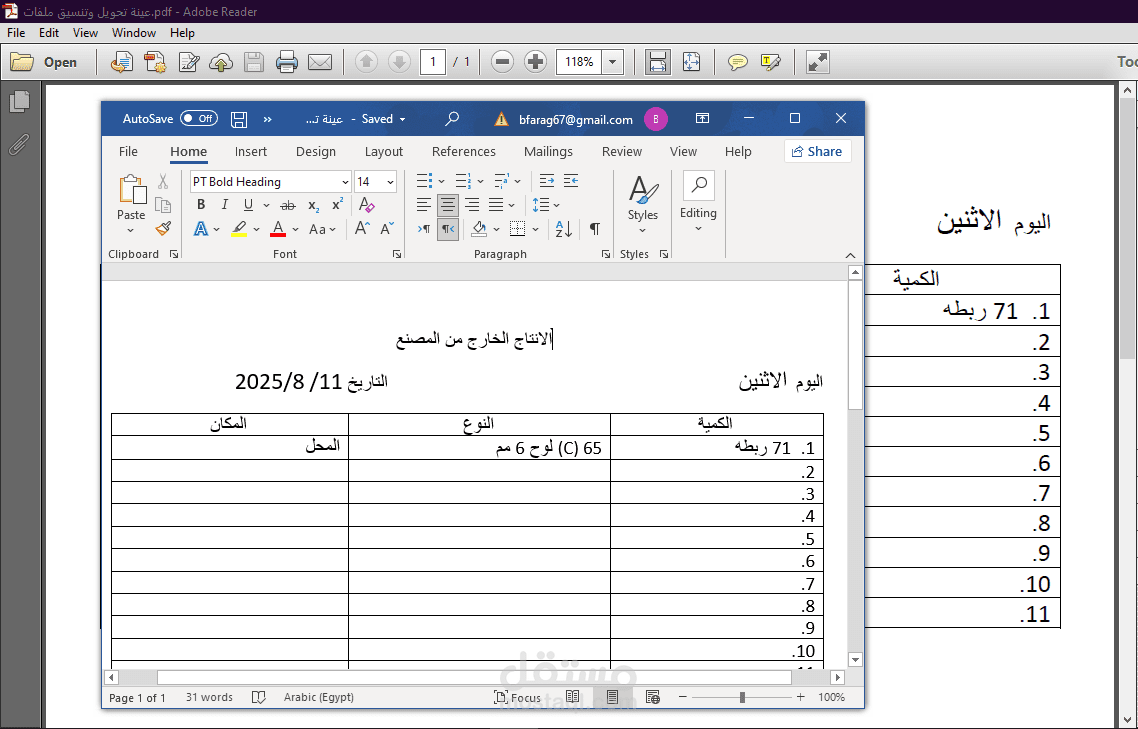The height and width of the screenshot is (729, 1138).
Task: Adjust the Word zoom slider handle
Action: click(742, 697)
